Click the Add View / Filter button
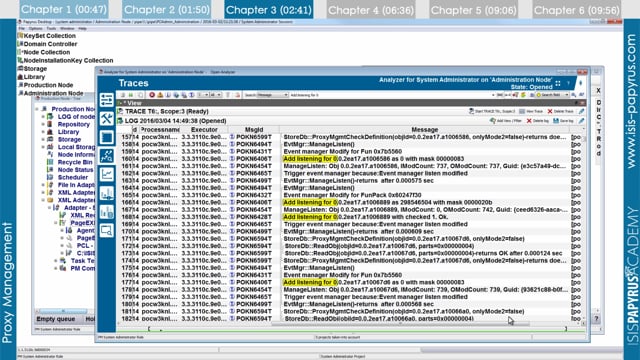 tap(506, 121)
